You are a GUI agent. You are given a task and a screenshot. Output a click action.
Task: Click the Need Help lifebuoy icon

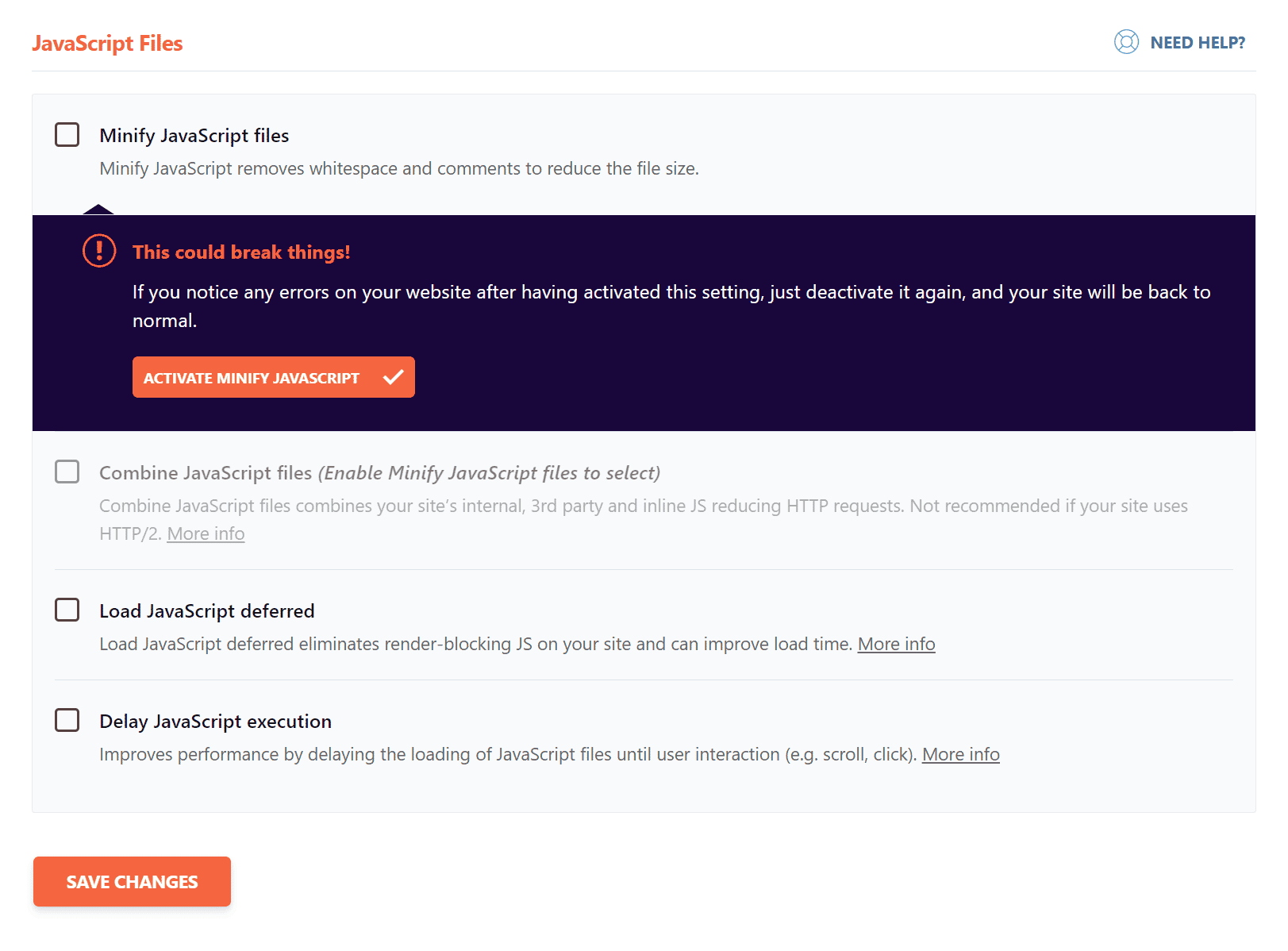(x=1126, y=41)
